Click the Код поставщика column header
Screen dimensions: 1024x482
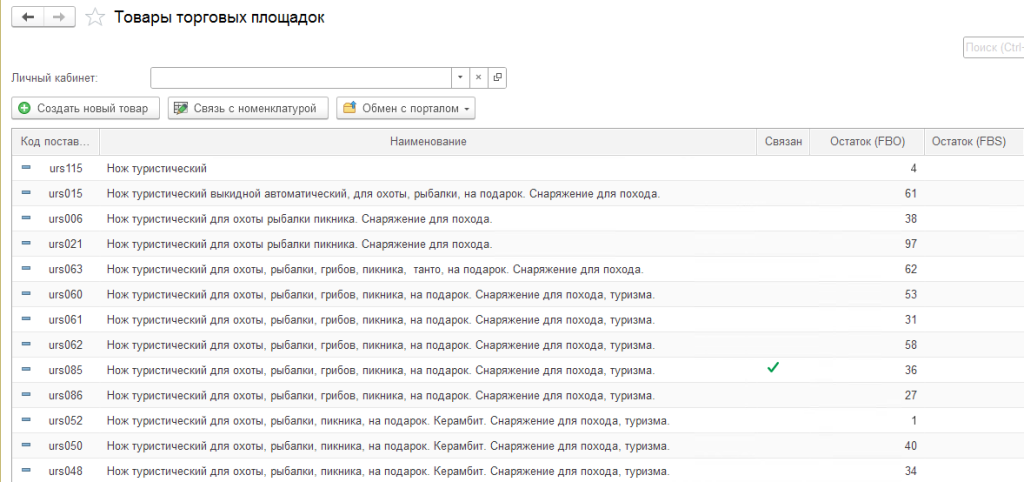point(55,142)
